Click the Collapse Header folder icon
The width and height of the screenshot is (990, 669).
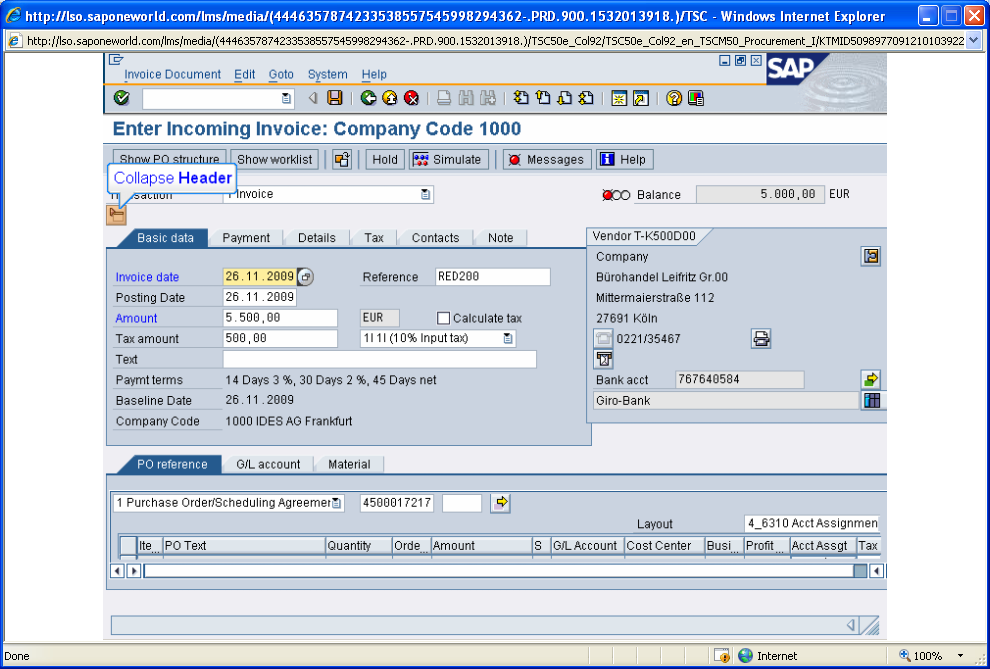116,215
